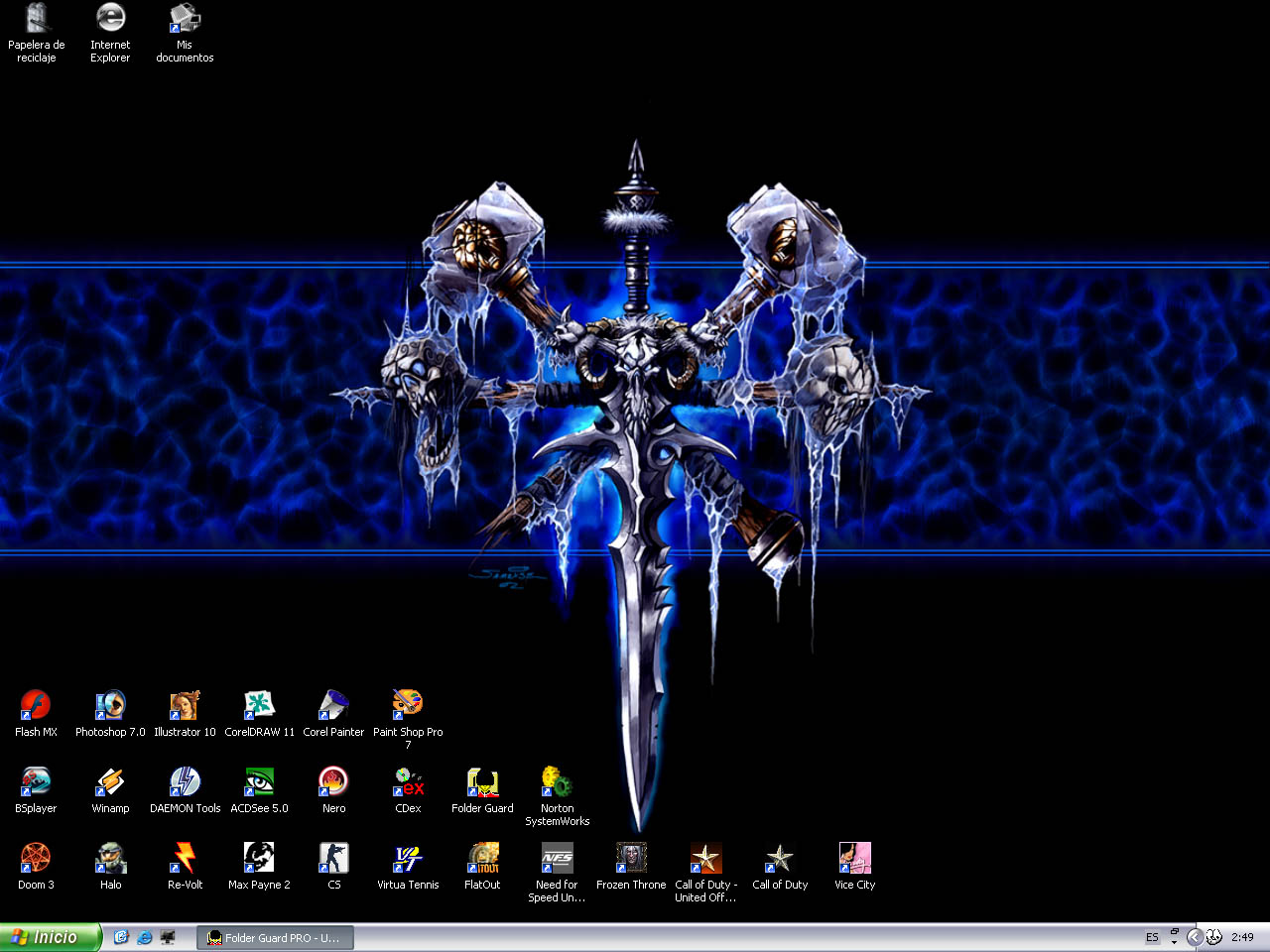Select the ACDSee 5.0 shortcut

[x=259, y=789]
